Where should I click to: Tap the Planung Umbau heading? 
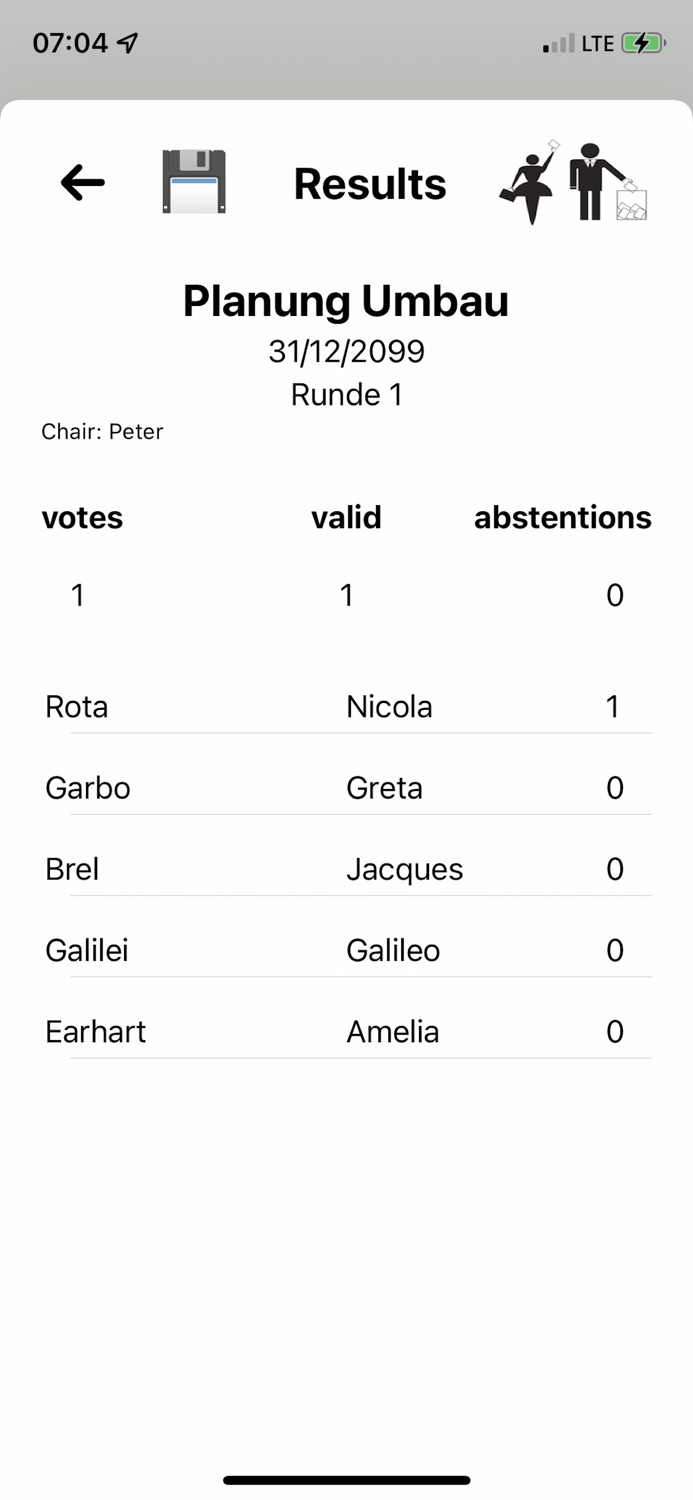tap(346, 300)
